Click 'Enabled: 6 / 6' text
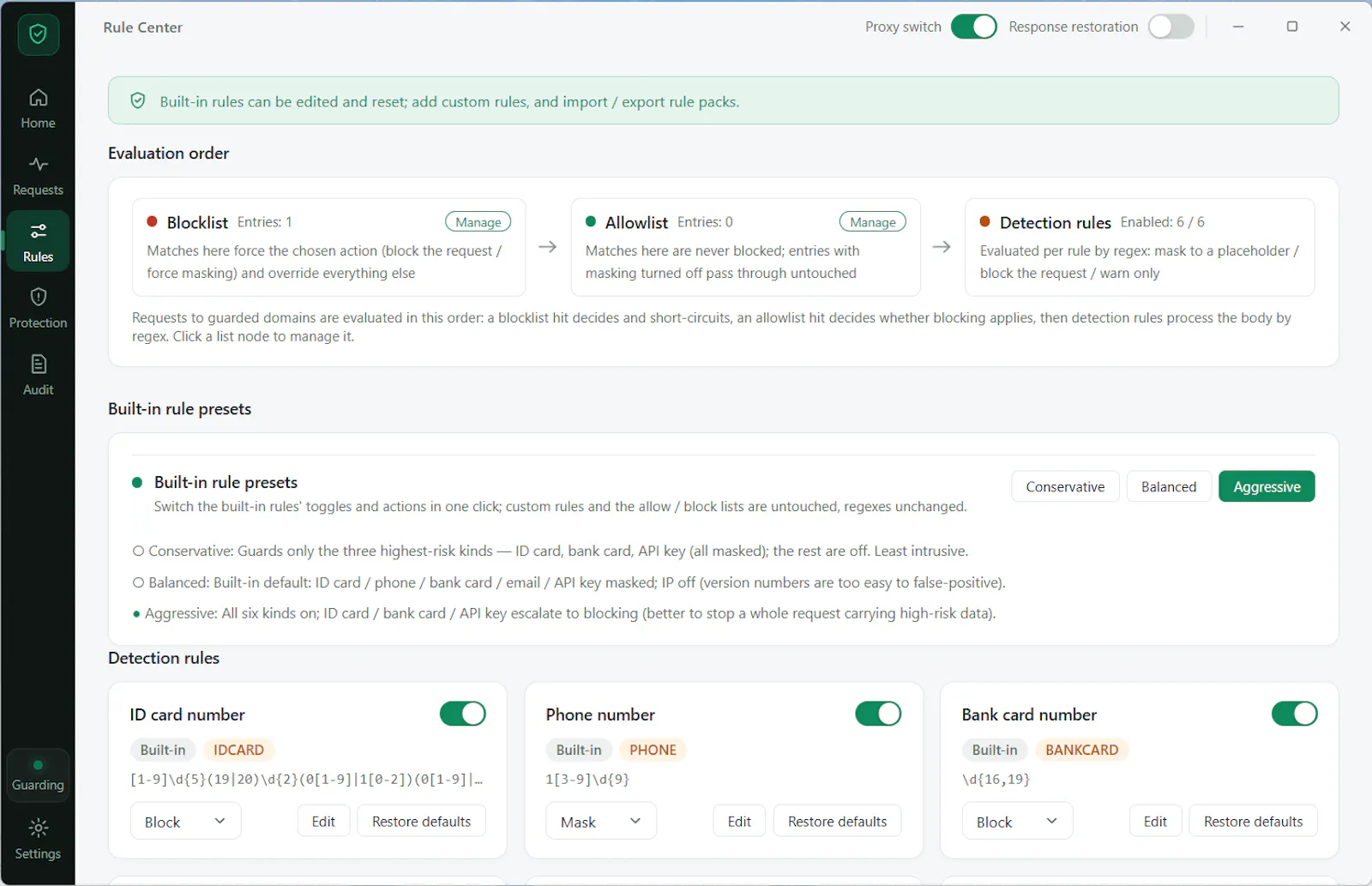The height and width of the screenshot is (886, 1372). (1162, 222)
